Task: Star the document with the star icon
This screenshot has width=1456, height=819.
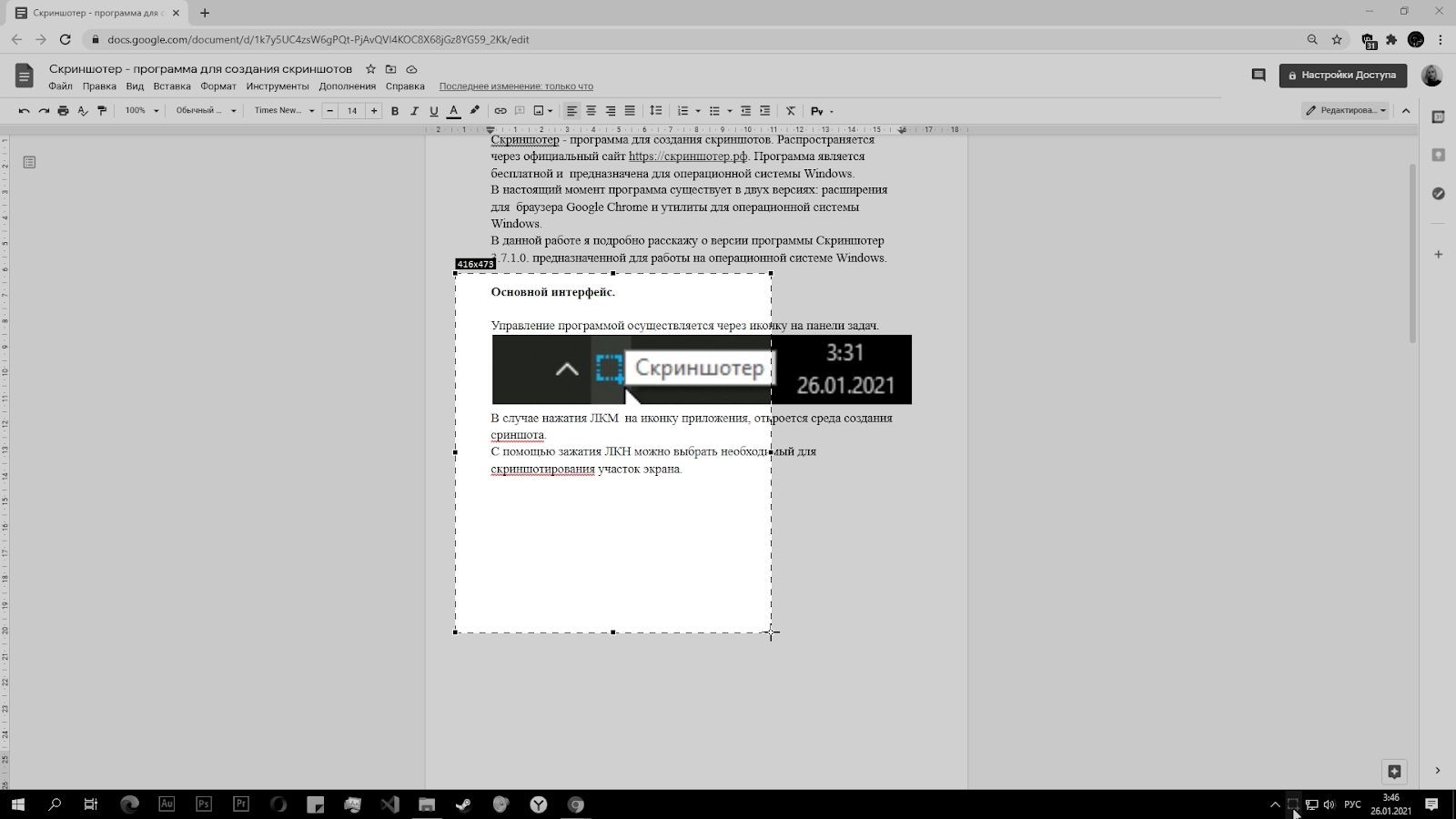Action: pos(370,69)
